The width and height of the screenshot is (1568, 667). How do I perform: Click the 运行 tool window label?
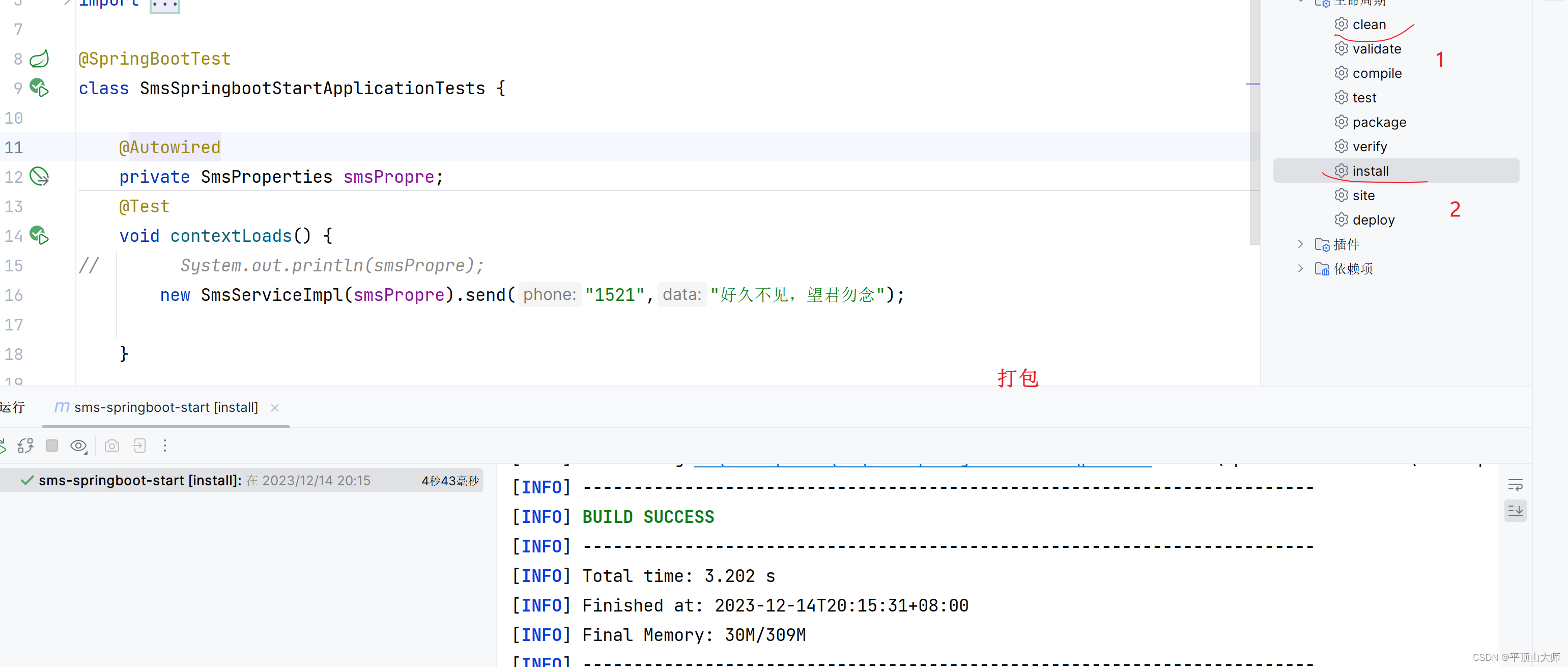point(13,407)
